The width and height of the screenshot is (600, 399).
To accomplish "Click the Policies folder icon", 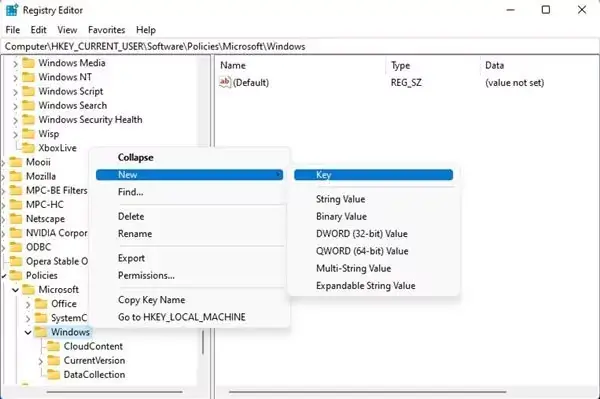I will tap(16, 275).
